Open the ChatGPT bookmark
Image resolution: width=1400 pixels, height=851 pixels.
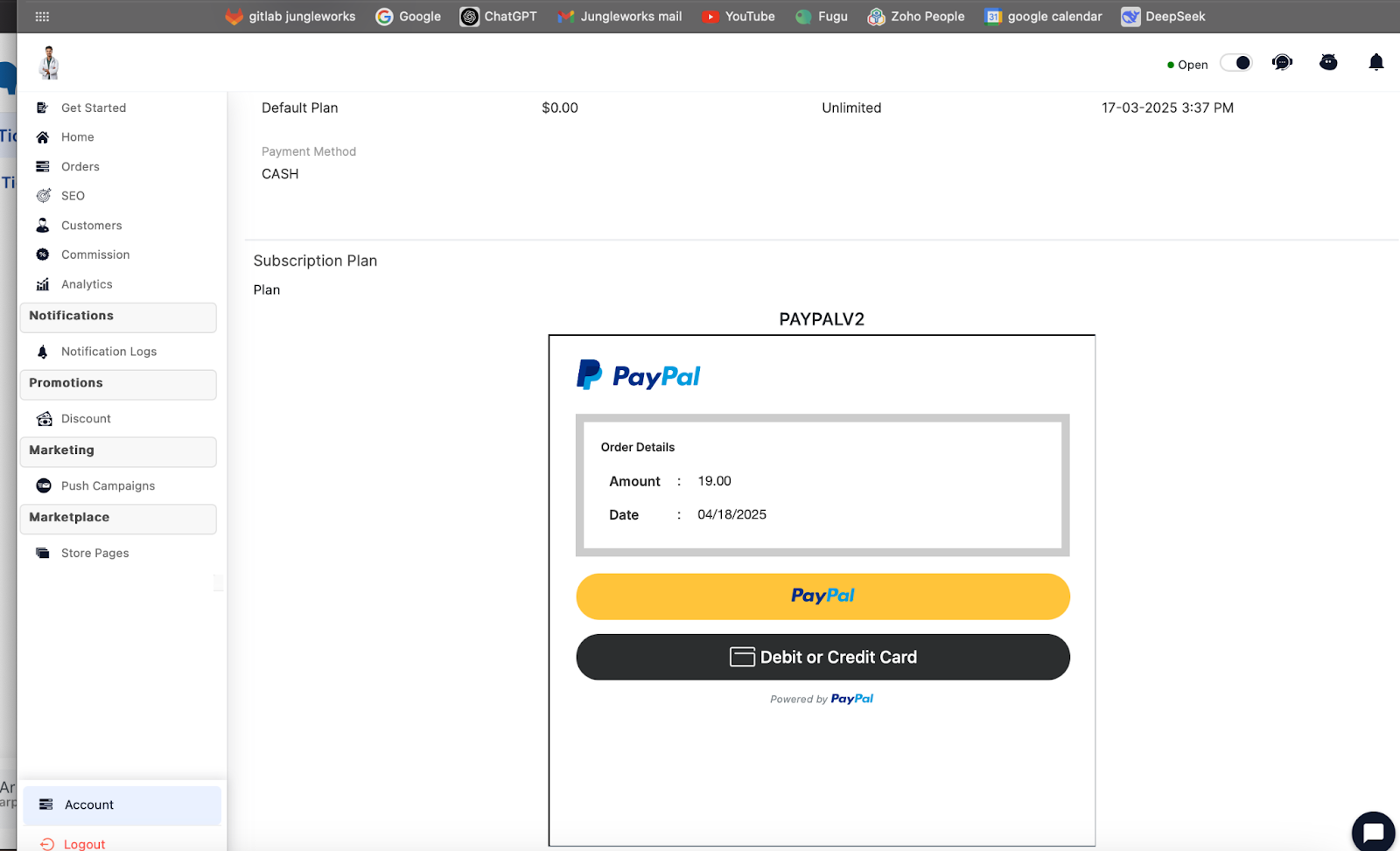pyautogui.click(x=499, y=17)
